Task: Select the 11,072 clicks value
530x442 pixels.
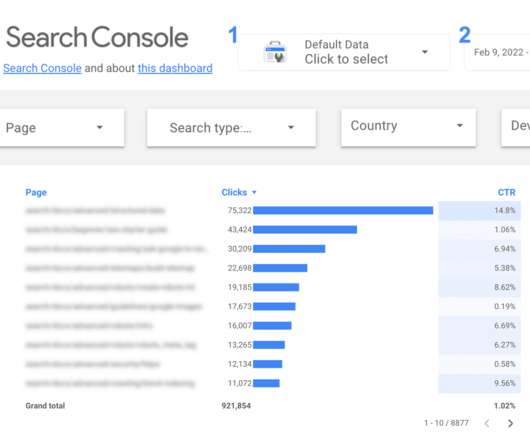Action: click(240, 383)
